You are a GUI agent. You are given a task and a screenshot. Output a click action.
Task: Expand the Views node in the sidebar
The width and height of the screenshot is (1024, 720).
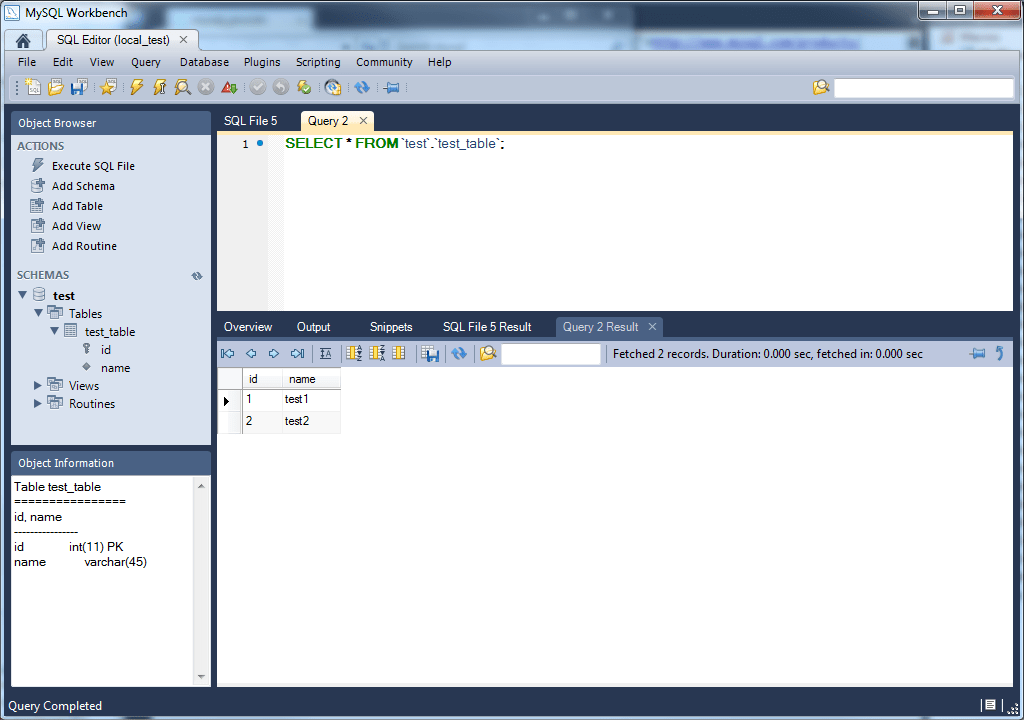click(38, 385)
